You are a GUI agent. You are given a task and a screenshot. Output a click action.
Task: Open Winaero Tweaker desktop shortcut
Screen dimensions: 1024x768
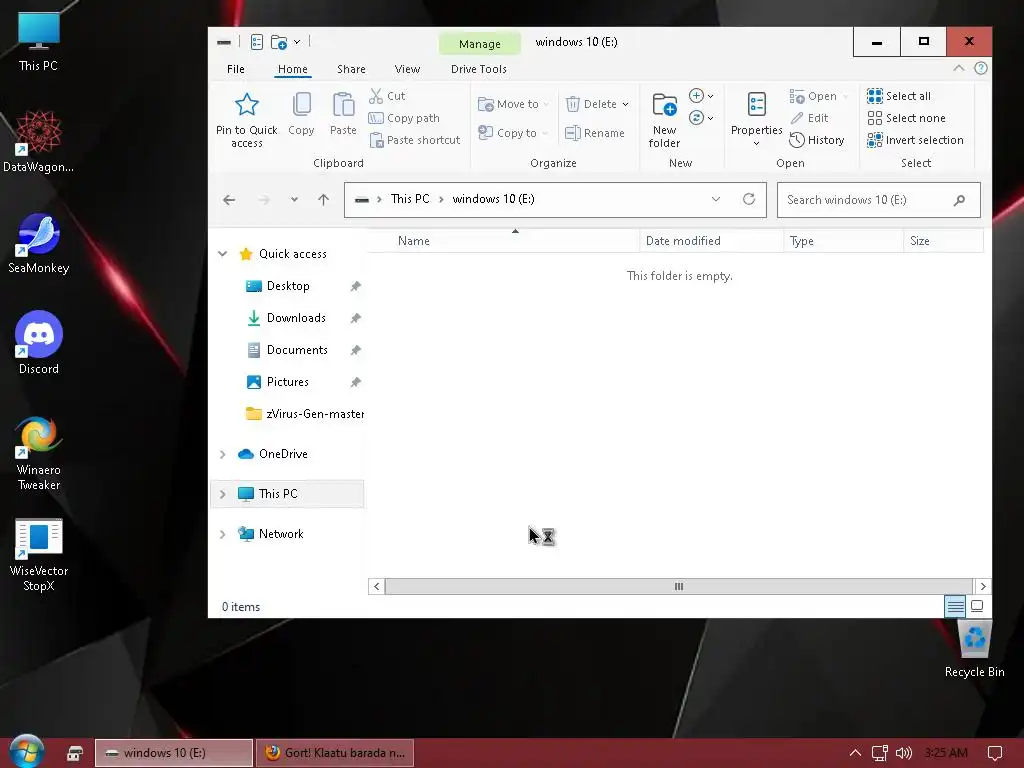[39, 453]
